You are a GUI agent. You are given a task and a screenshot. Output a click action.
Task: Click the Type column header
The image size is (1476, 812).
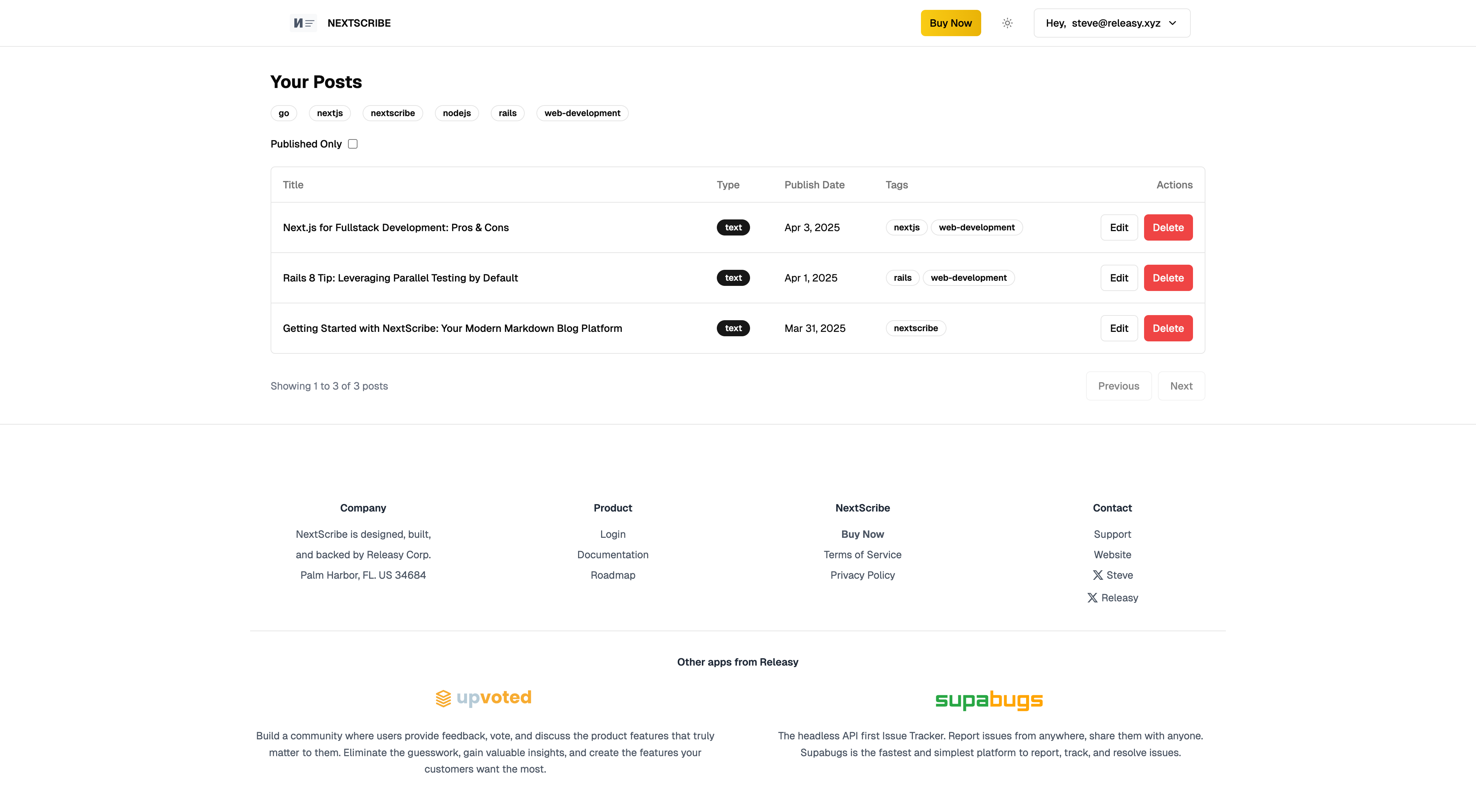click(x=728, y=184)
